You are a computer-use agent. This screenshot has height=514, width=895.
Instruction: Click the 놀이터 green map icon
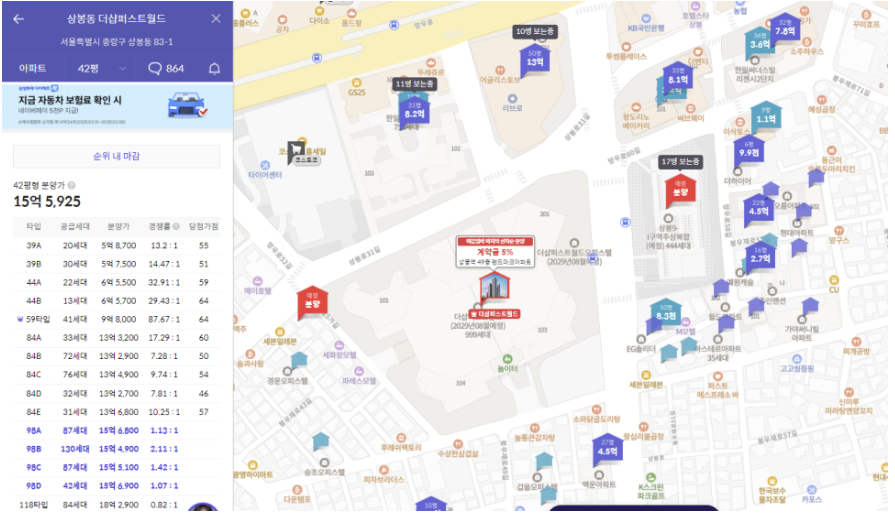click(x=507, y=359)
